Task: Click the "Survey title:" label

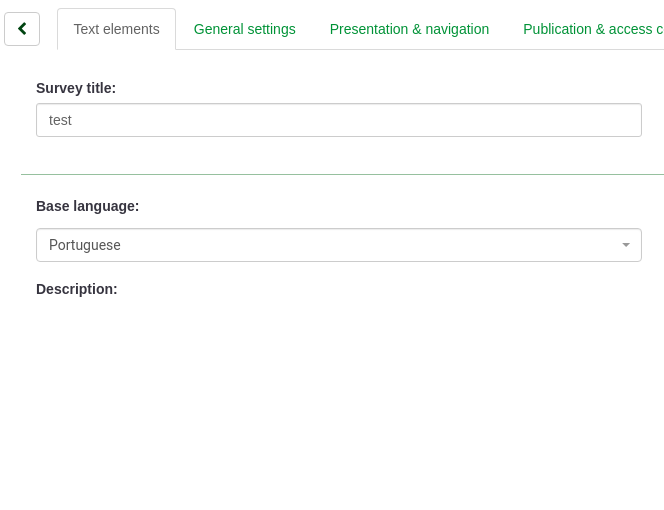Action: pyautogui.click(x=76, y=88)
